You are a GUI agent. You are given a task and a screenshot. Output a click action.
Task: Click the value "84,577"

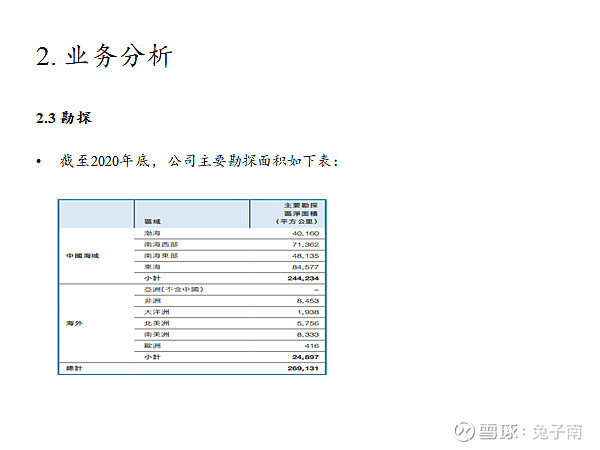coord(305,267)
